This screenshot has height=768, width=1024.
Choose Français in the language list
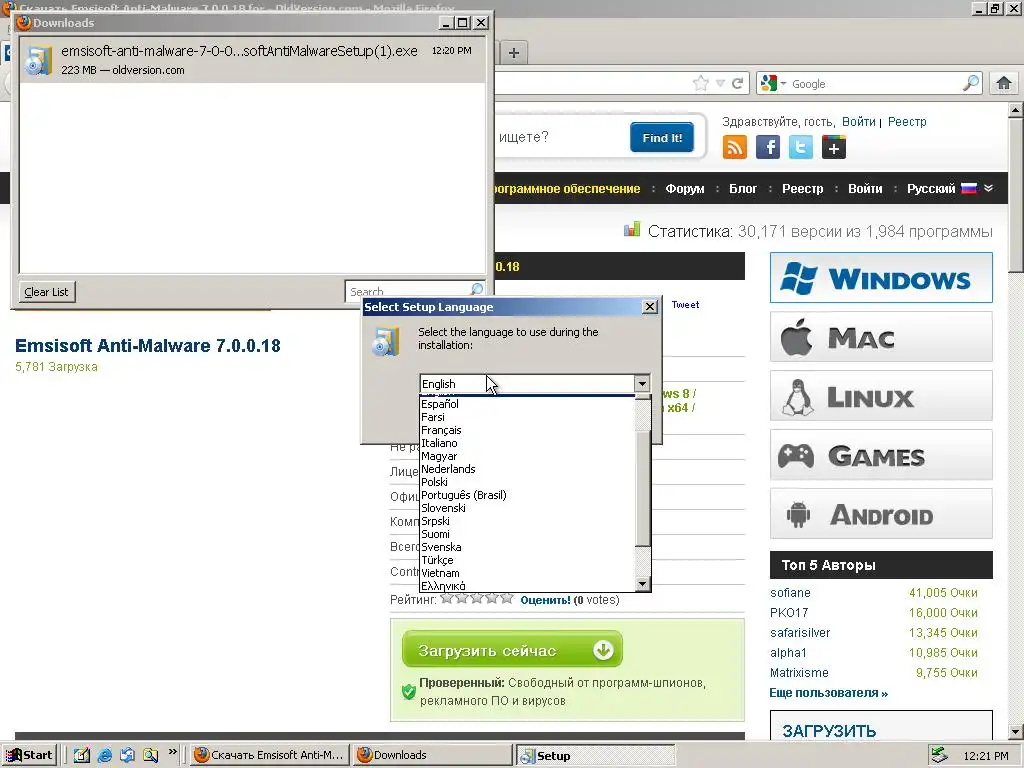(x=527, y=430)
